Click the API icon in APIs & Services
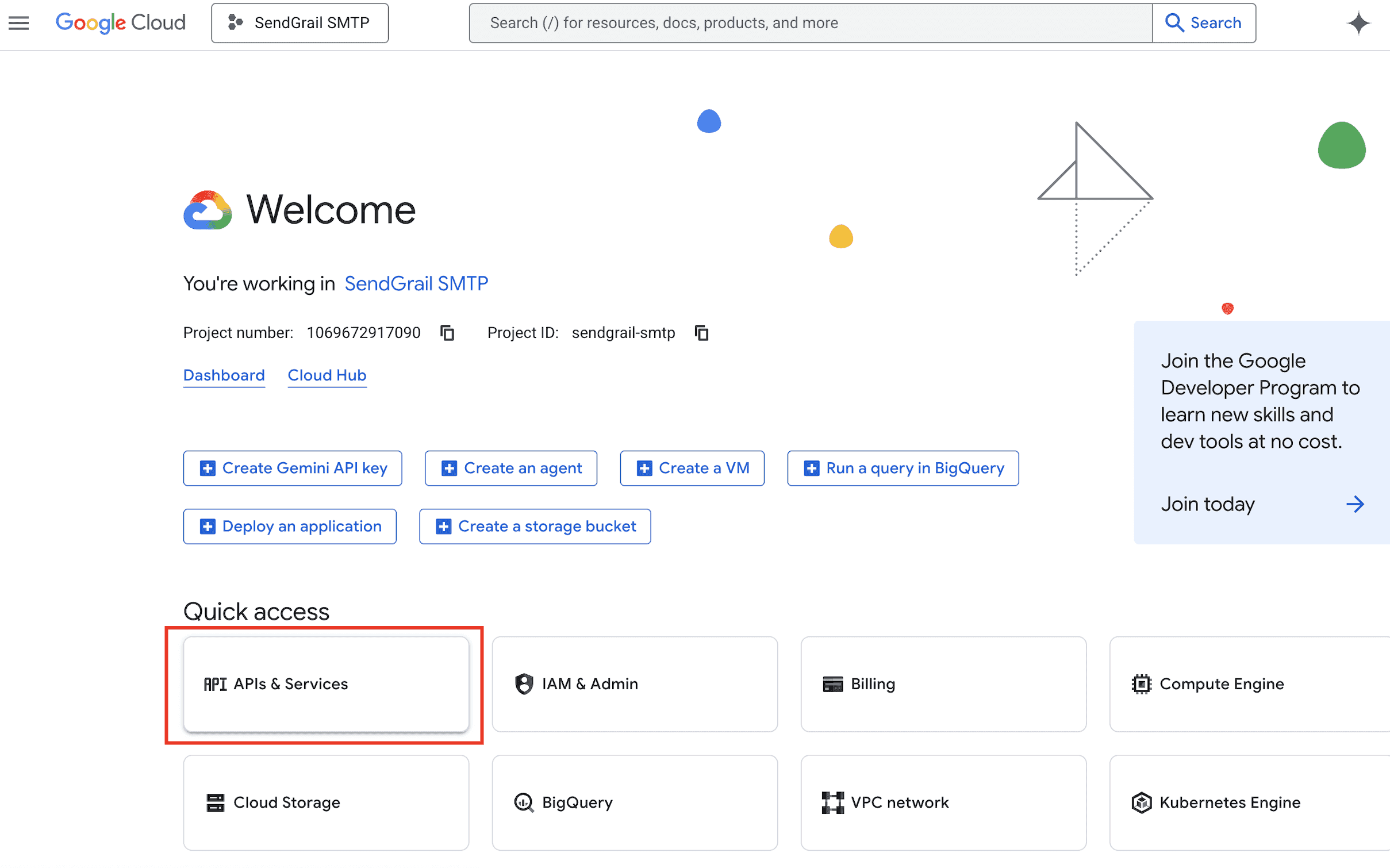This screenshot has height=868, width=1390. [215, 684]
